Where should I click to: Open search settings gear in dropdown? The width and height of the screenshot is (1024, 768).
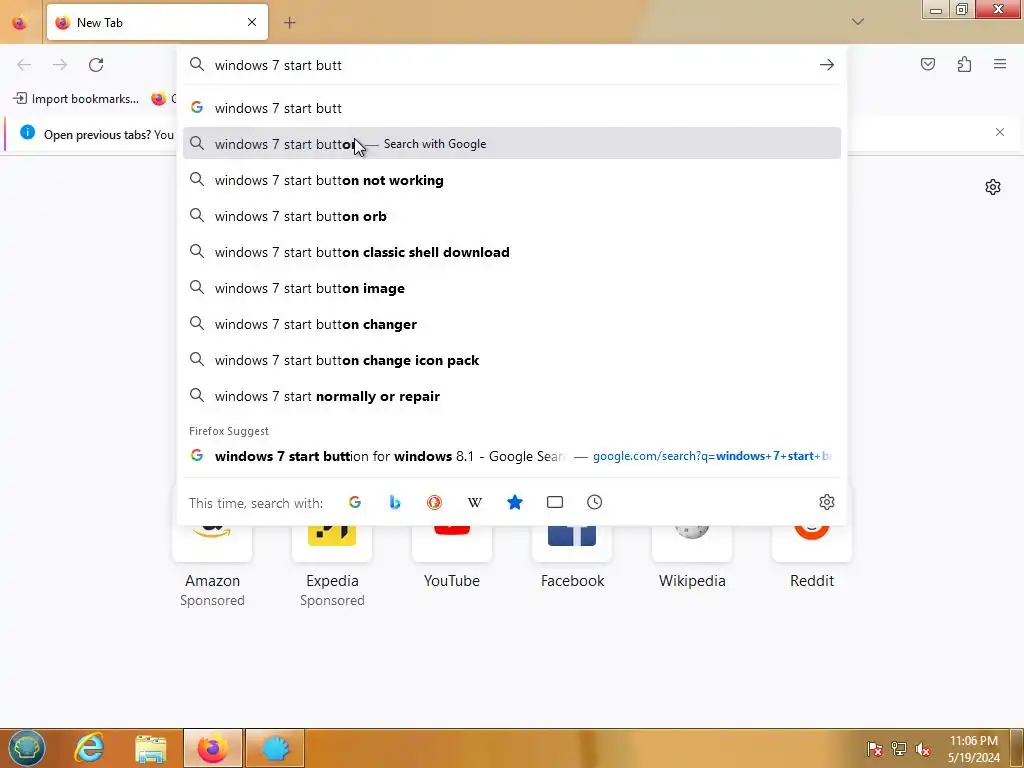point(827,502)
